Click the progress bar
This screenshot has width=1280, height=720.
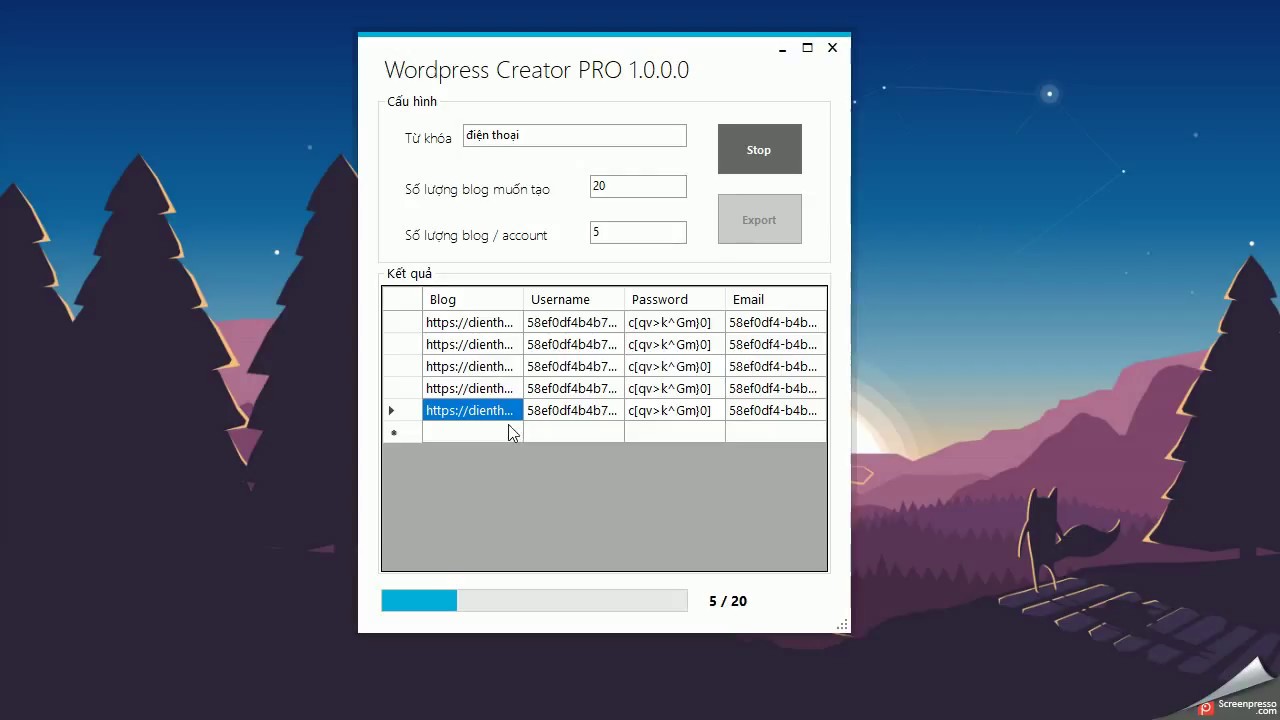tap(534, 600)
